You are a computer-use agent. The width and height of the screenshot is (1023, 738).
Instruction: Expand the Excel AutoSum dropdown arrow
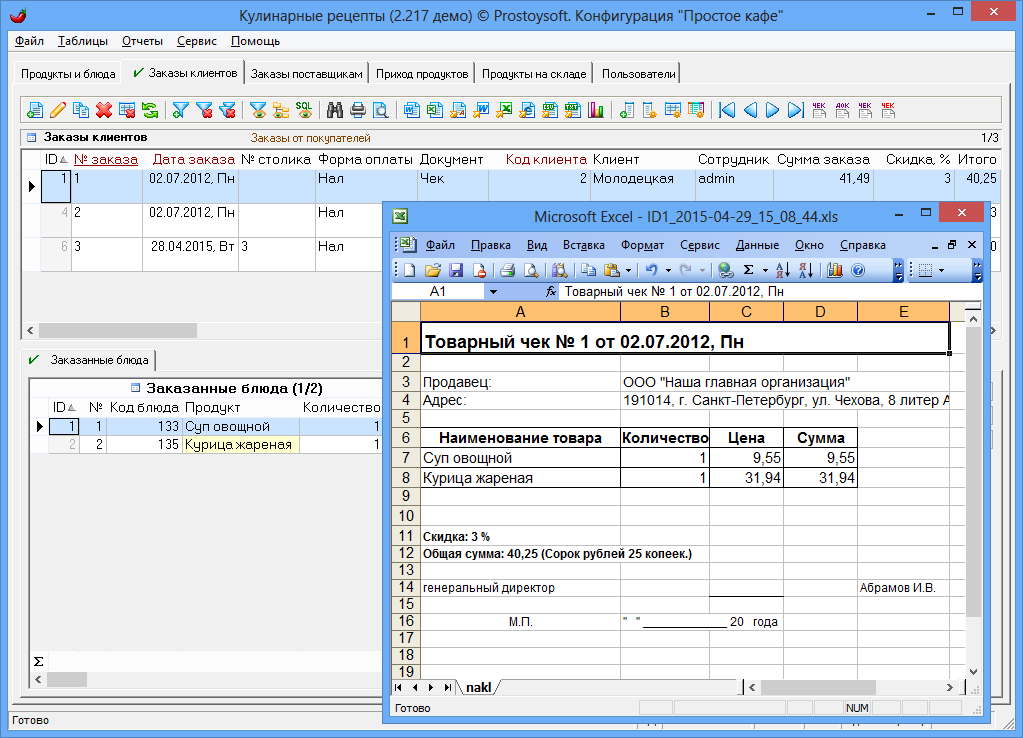click(765, 270)
